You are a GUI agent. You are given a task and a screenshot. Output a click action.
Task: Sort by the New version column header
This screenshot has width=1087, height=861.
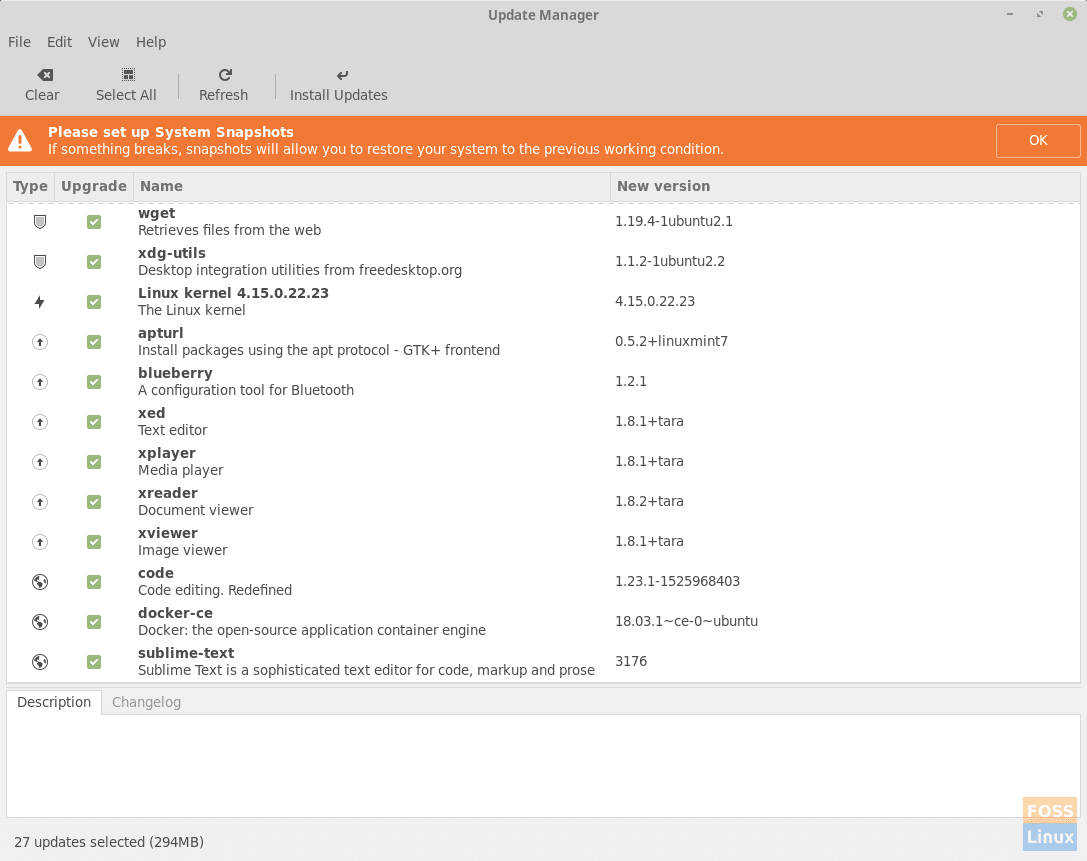tap(845, 186)
